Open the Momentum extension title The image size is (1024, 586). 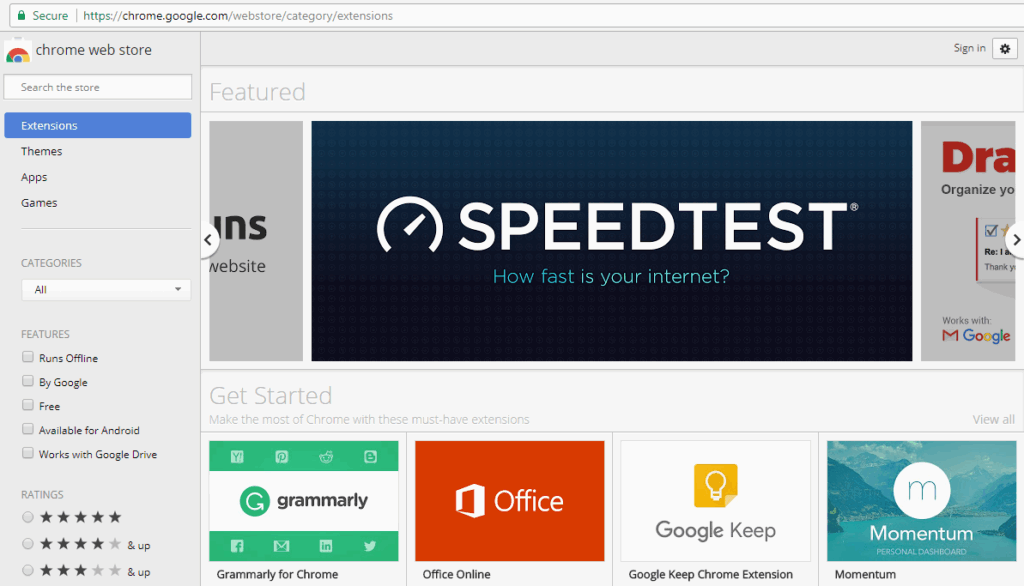tap(865, 574)
